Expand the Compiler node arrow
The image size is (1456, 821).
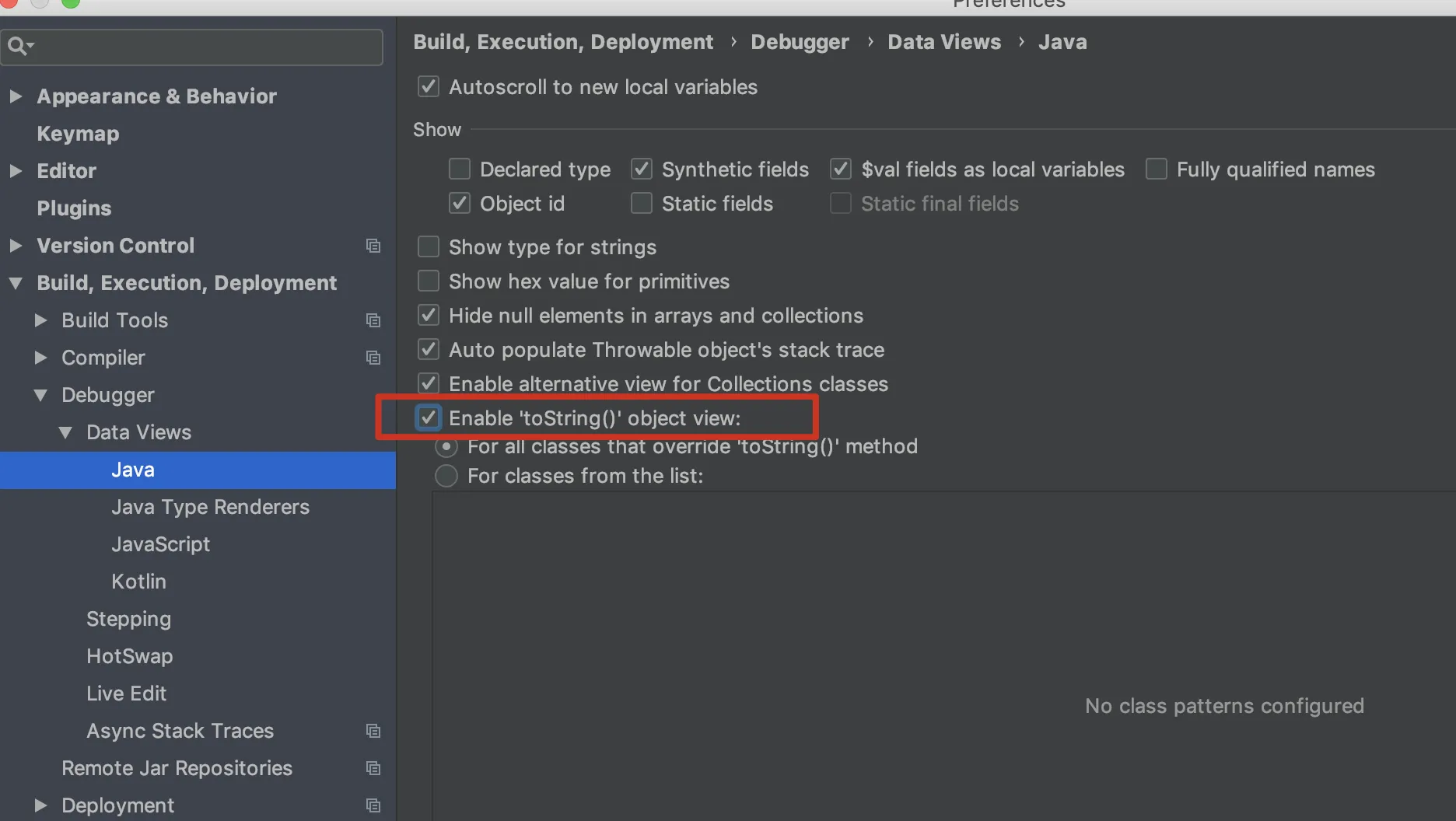click(x=40, y=358)
